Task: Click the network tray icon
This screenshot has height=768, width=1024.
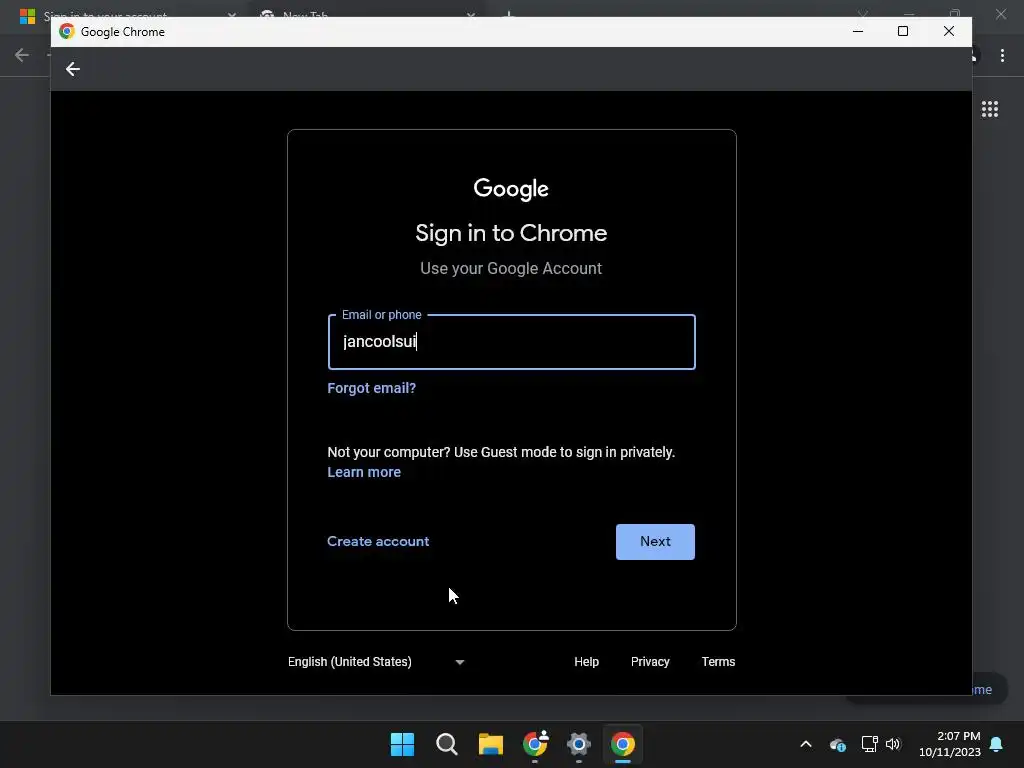Action: tap(869, 744)
